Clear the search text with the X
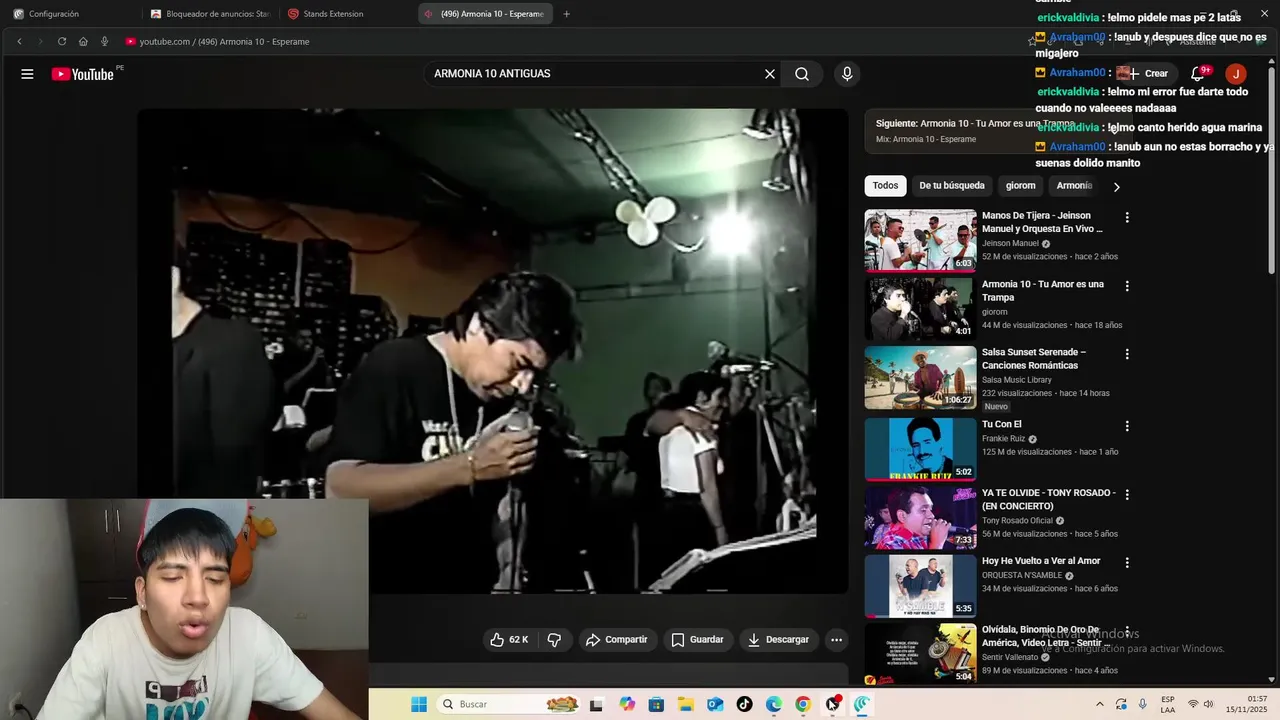 [x=770, y=74]
